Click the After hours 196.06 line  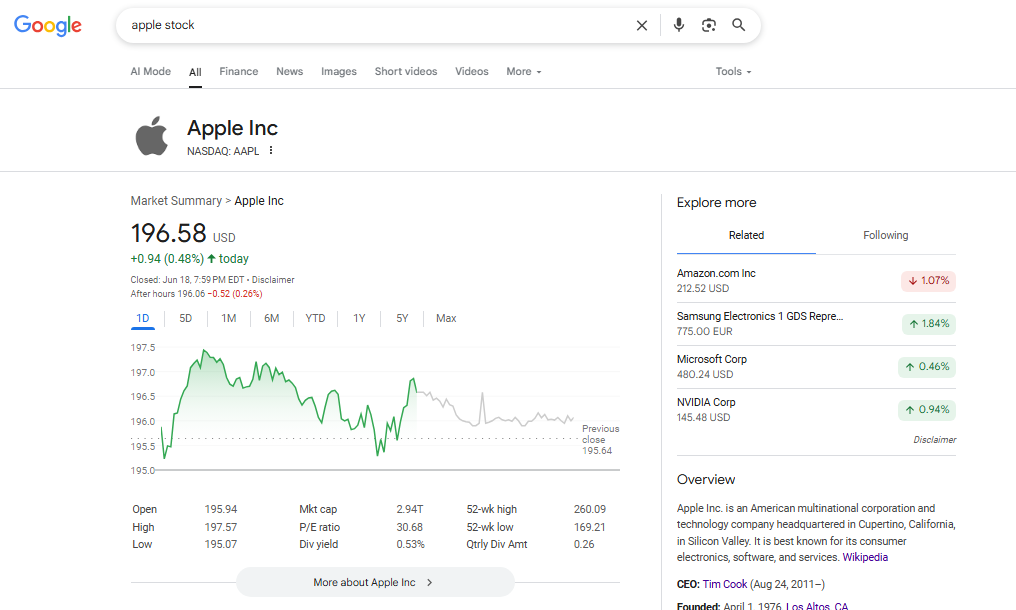click(x=196, y=294)
